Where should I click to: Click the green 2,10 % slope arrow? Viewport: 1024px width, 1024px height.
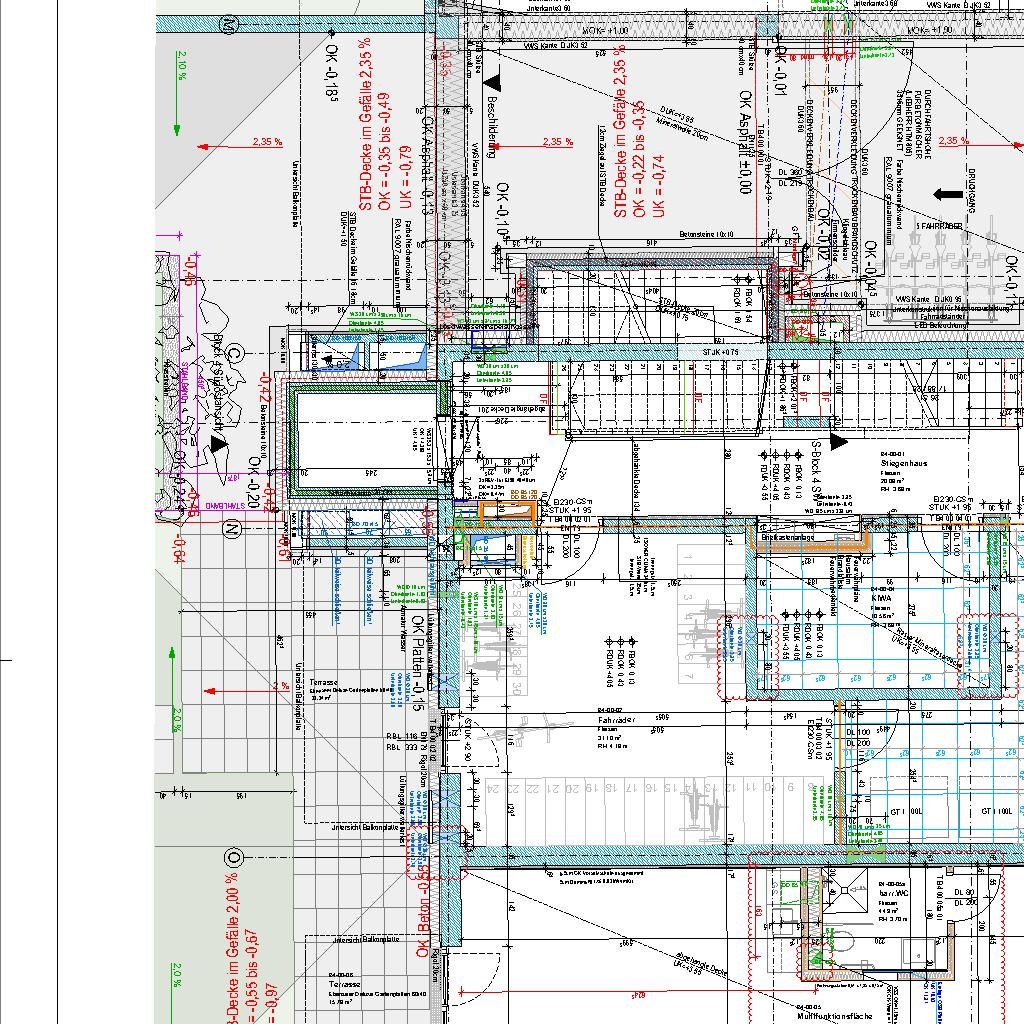[x=177, y=128]
